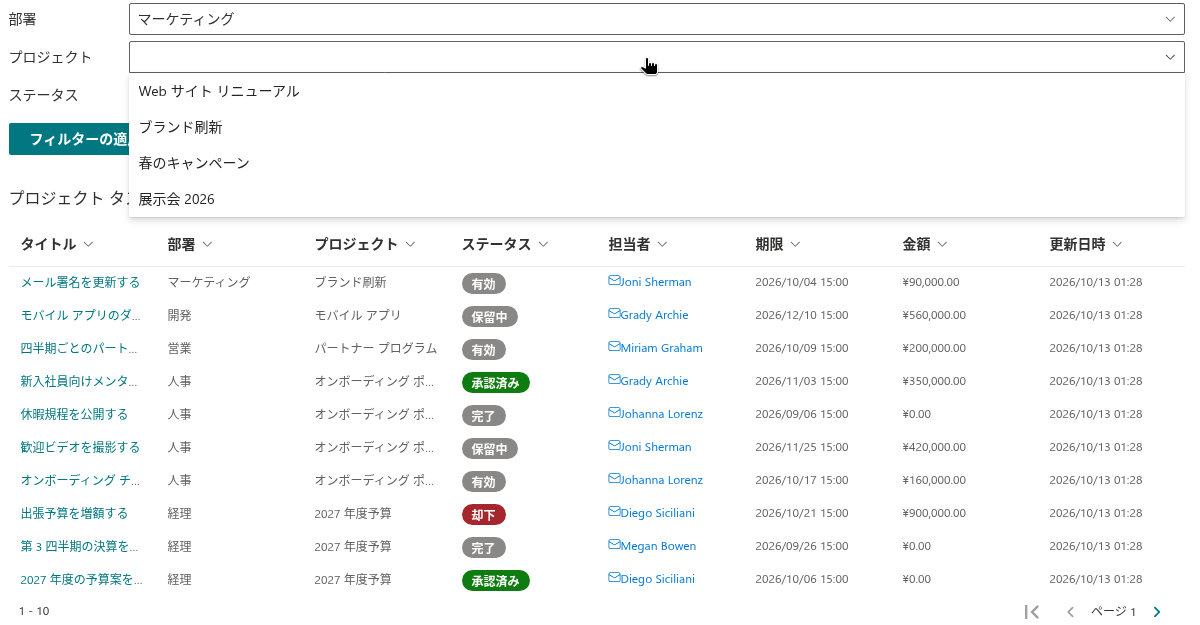This screenshot has width=1200, height=625.
Task: Click 承認済み badge in 新入社員向けメンタ row
Action: point(496,383)
